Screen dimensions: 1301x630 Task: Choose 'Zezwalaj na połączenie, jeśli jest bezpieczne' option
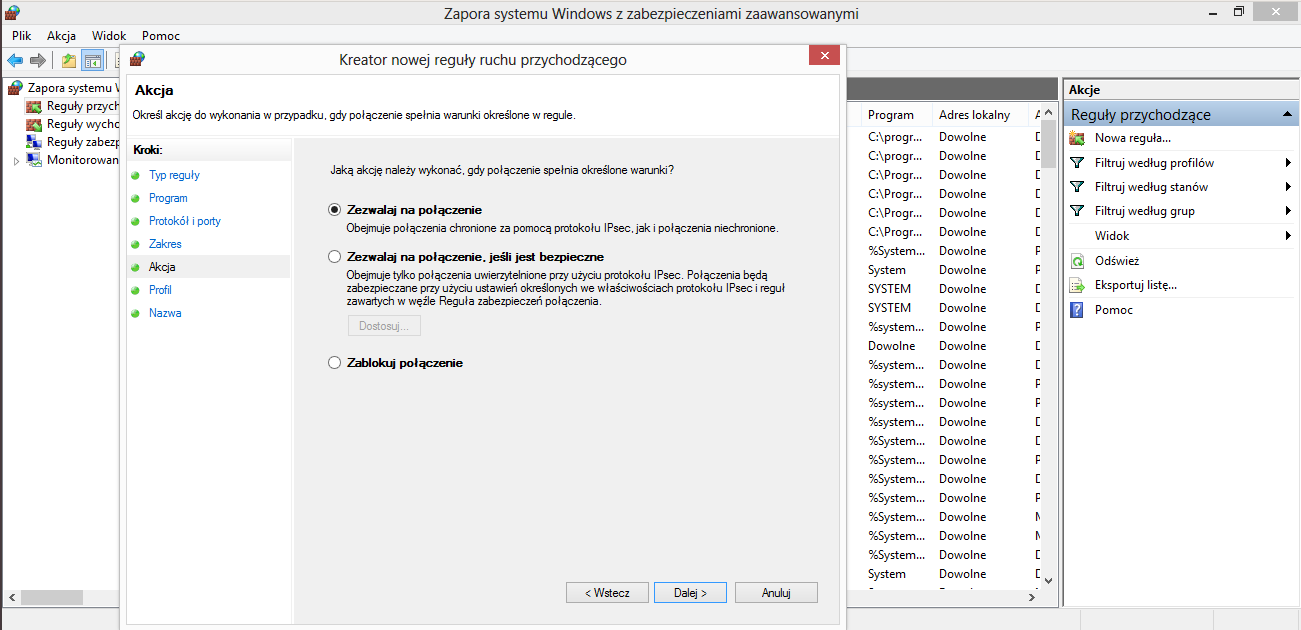tap(335, 257)
